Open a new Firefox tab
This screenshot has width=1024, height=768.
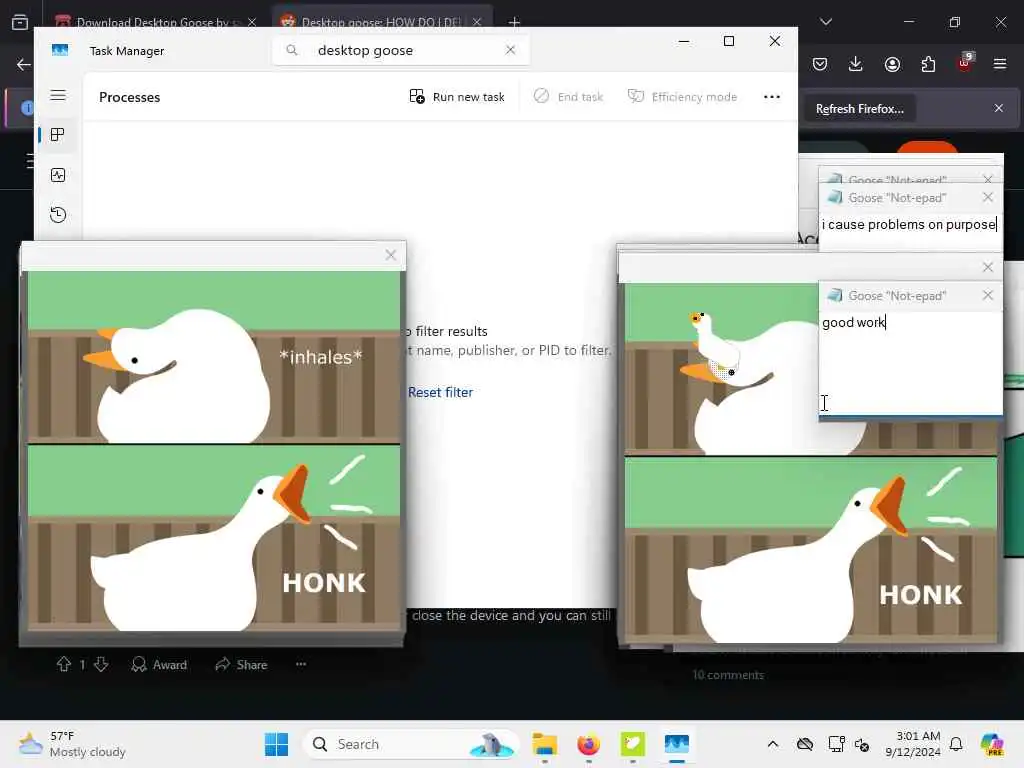tap(515, 22)
